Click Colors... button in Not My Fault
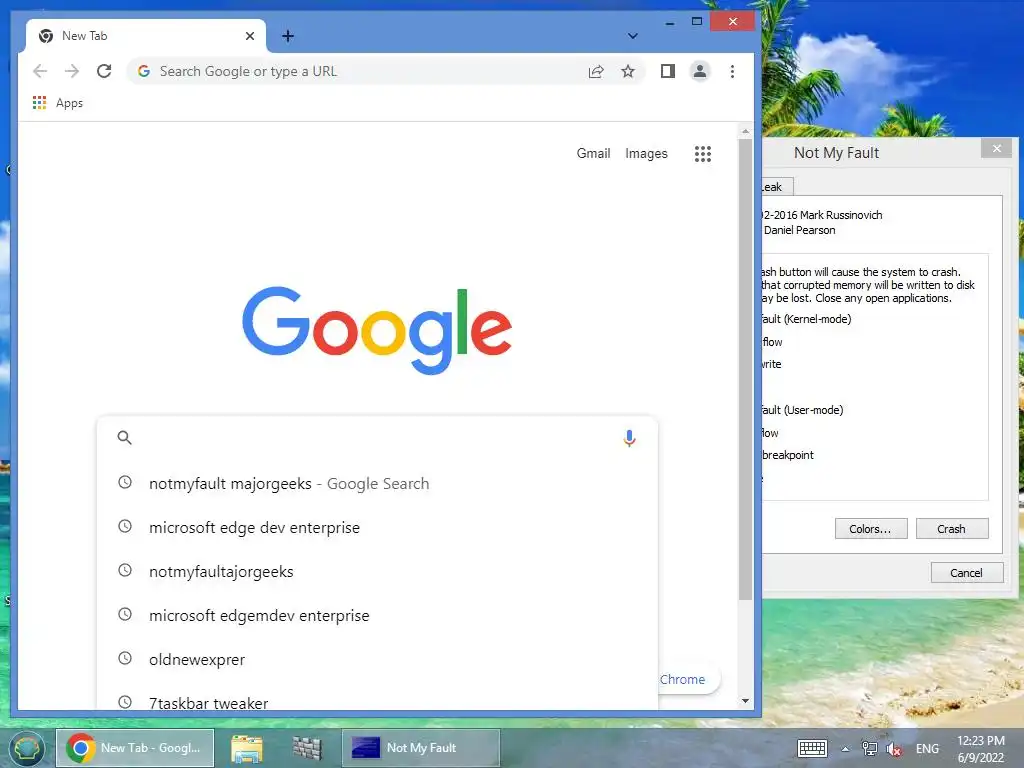Screen dimensions: 1024x768 pos(871,528)
